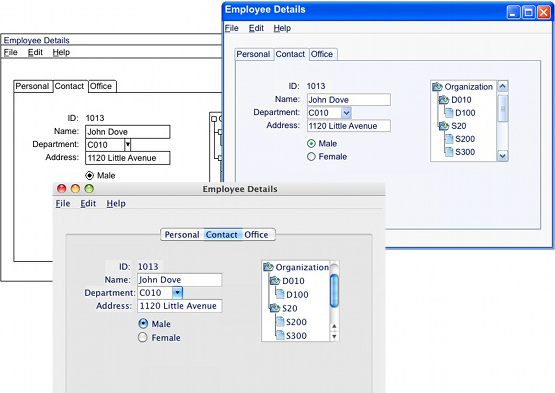Click Name field in Windows-style window
Screen dimensions: 555x393
pos(349,100)
